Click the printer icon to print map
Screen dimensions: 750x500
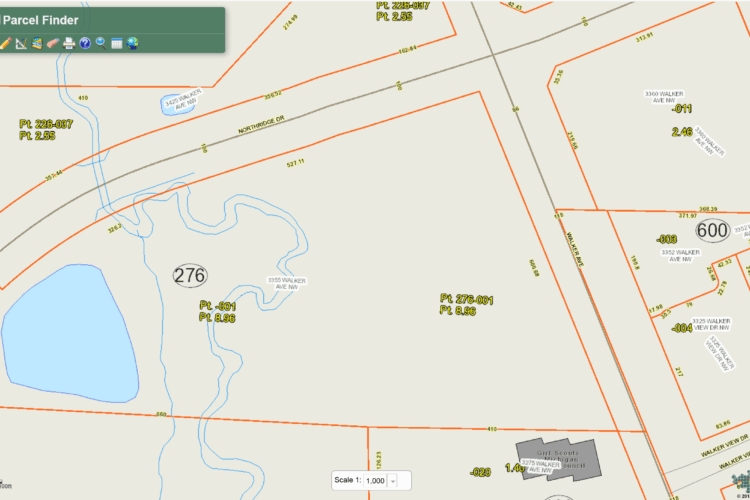tap(69, 43)
